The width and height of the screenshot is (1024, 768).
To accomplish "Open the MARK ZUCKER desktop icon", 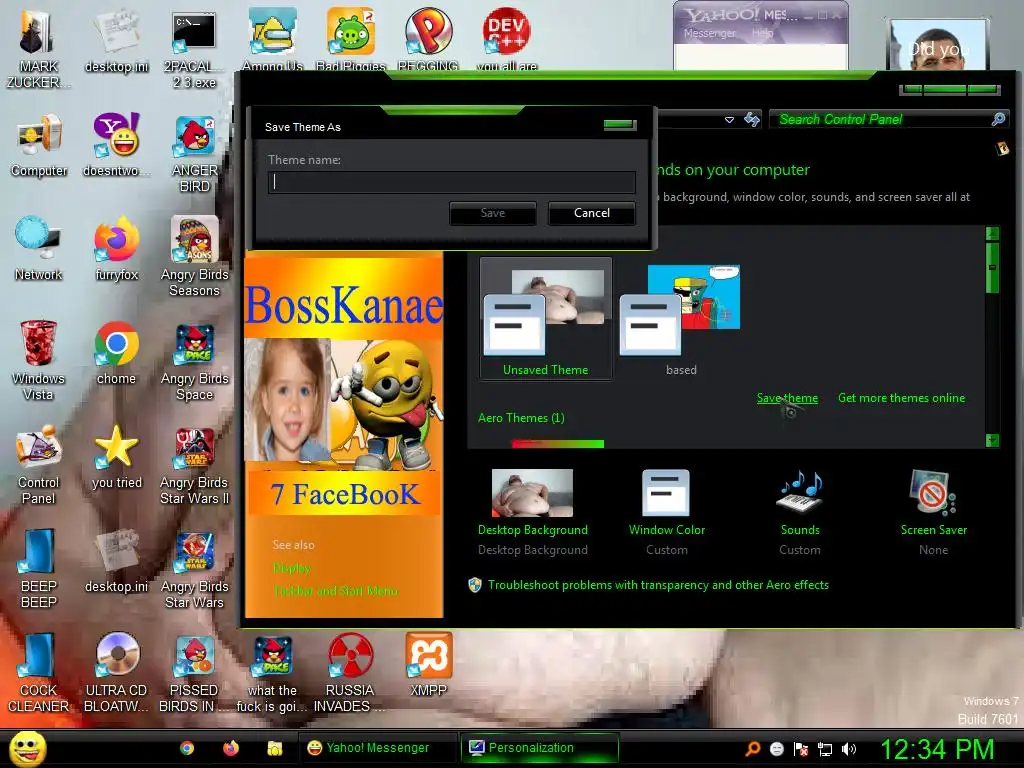I will [x=38, y=49].
